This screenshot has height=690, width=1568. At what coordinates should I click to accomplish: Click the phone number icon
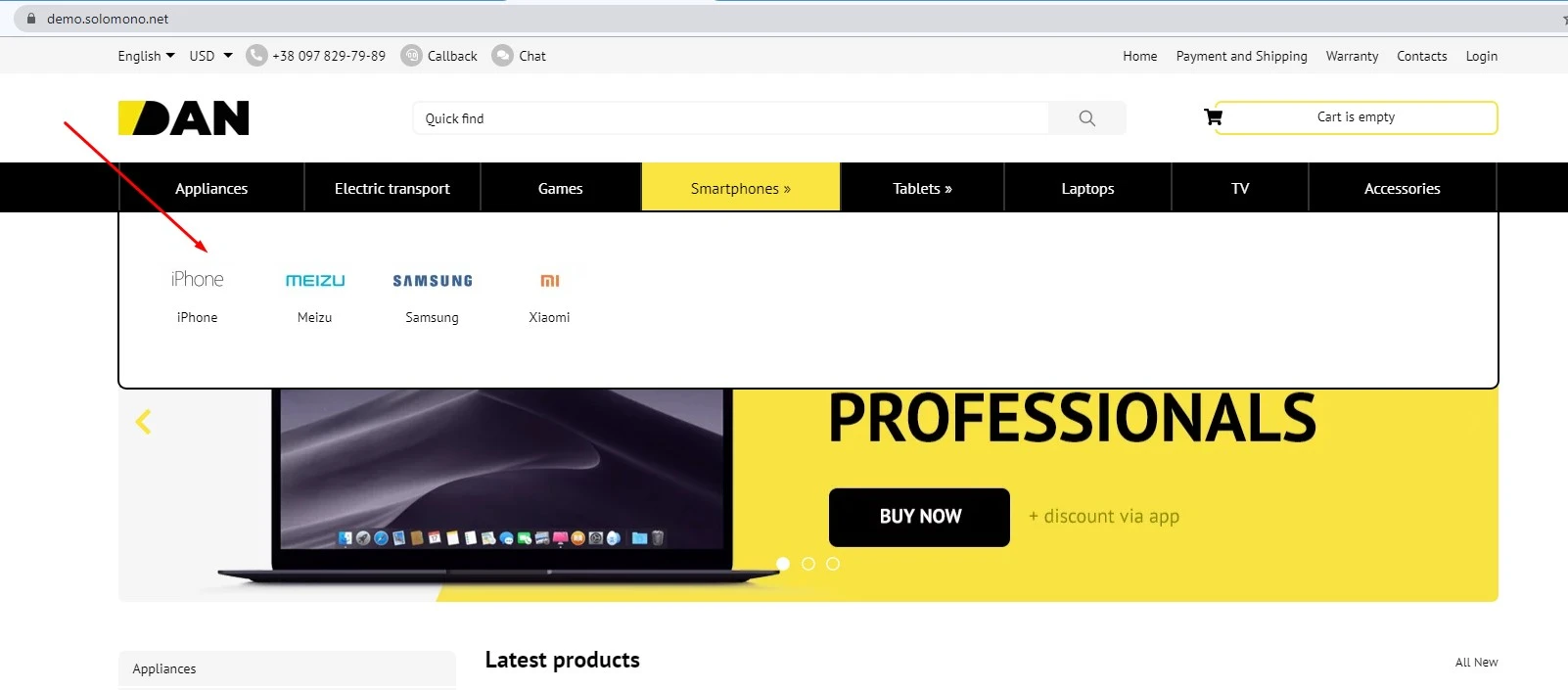256,56
